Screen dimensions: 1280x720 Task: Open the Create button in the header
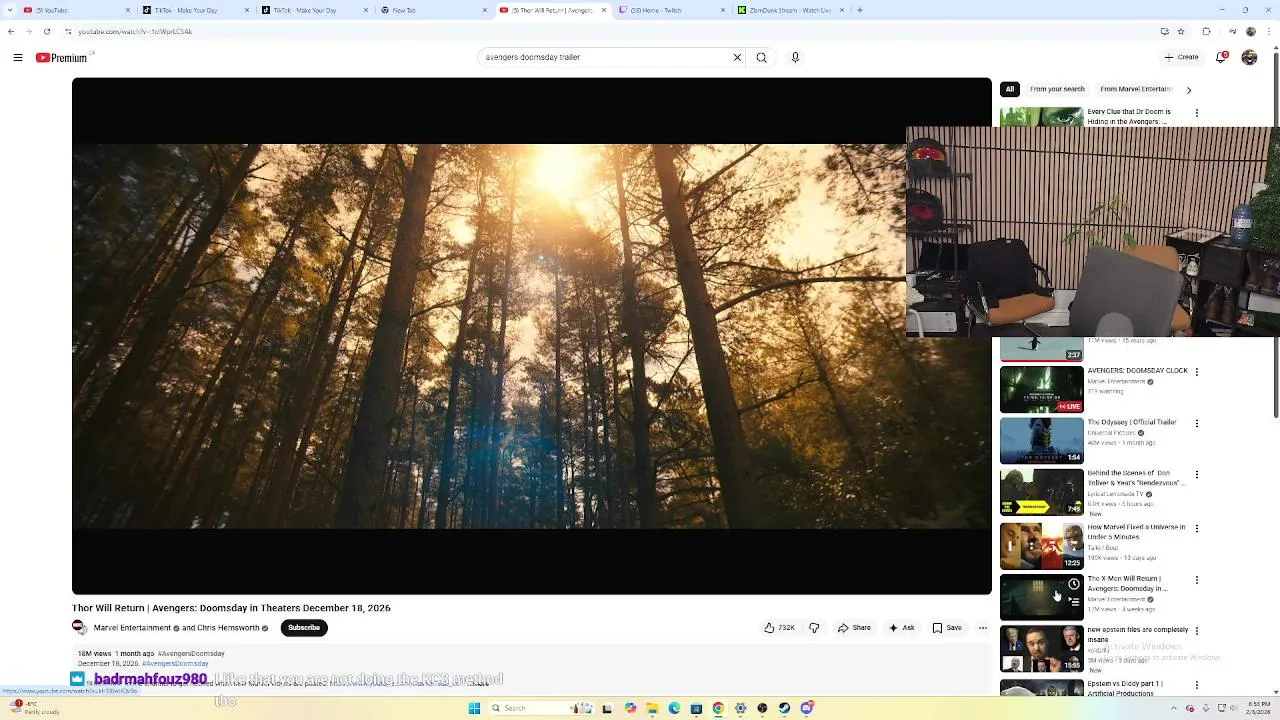1182,58
